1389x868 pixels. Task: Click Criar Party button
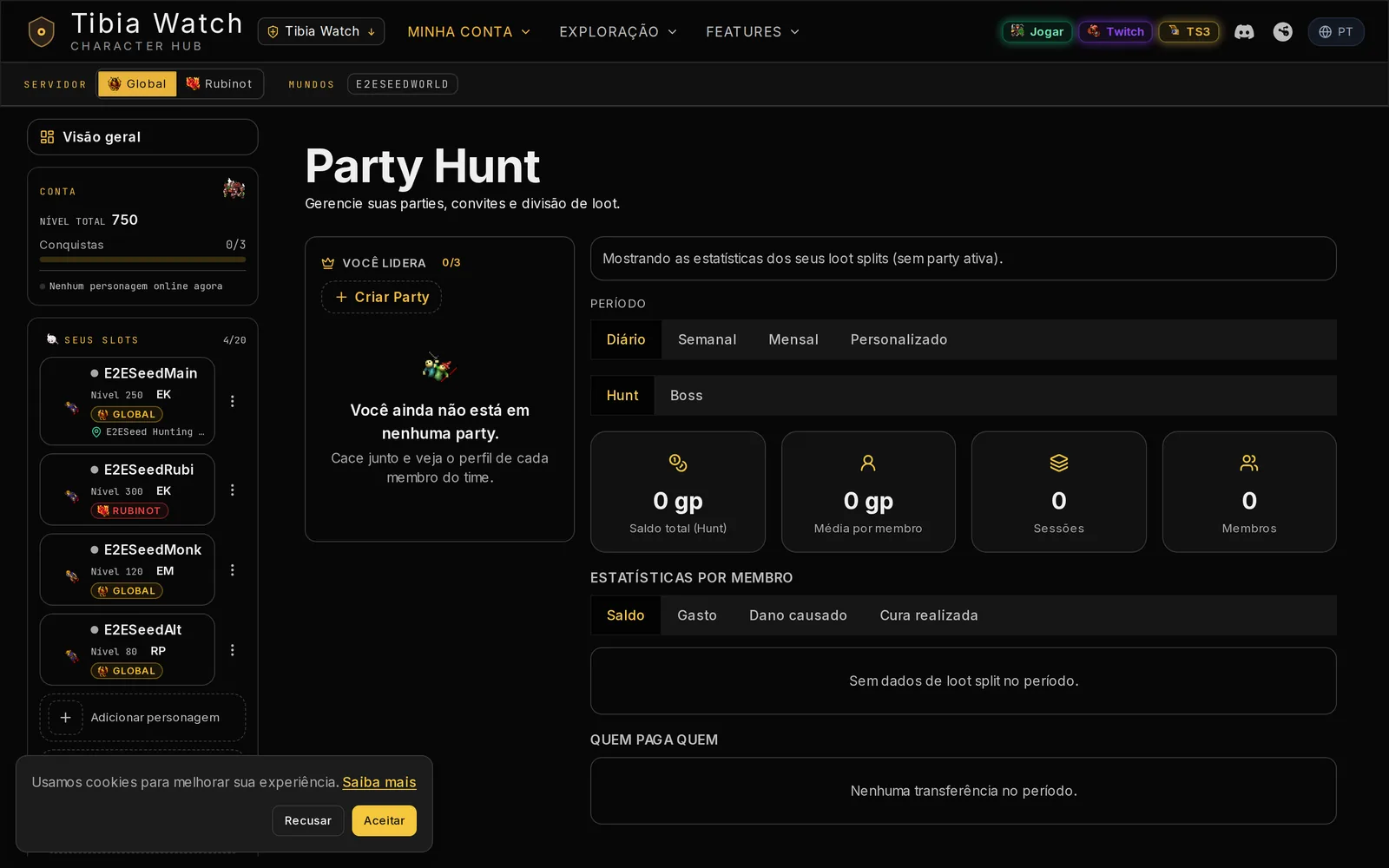[381, 297]
